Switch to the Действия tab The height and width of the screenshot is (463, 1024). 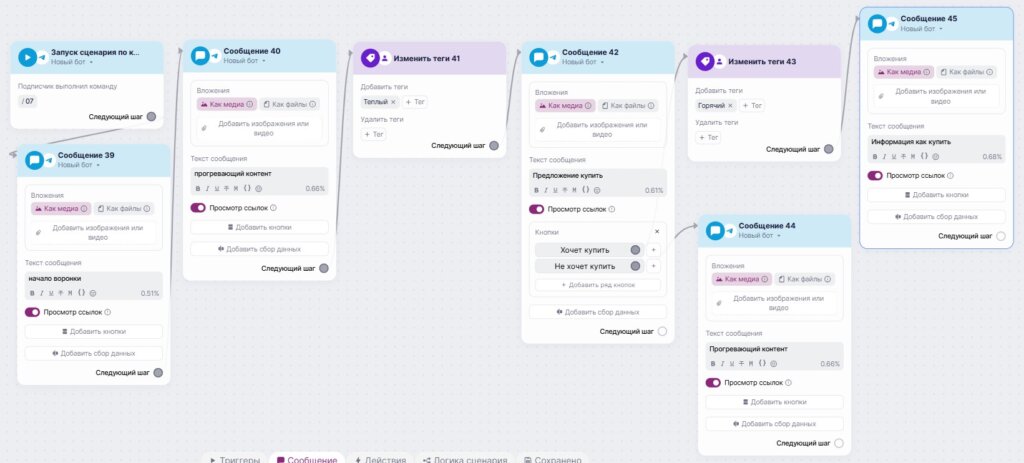click(380, 460)
